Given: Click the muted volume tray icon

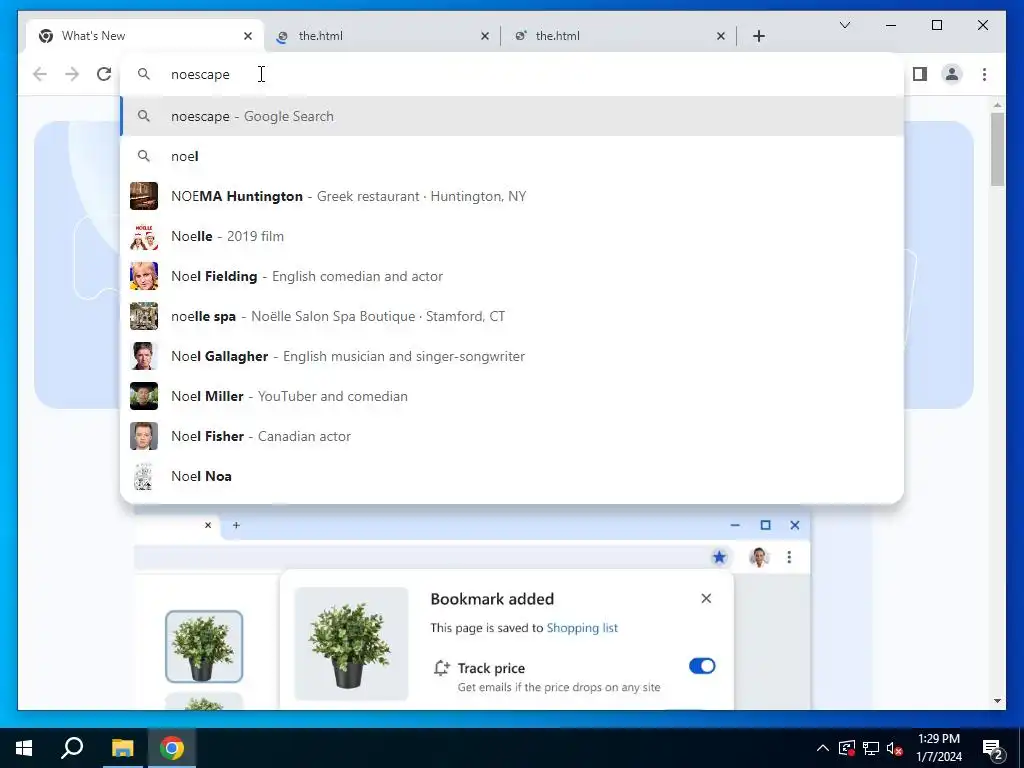Looking at the screenshot, I should [894, 748].
